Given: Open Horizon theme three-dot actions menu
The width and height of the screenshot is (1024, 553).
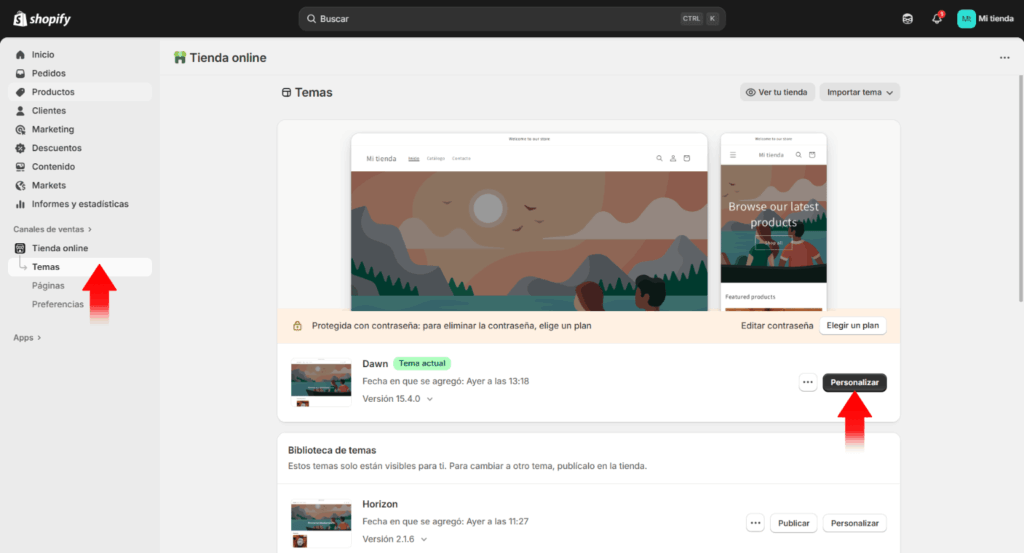Looking at the screenshot, I should [755, 523].
